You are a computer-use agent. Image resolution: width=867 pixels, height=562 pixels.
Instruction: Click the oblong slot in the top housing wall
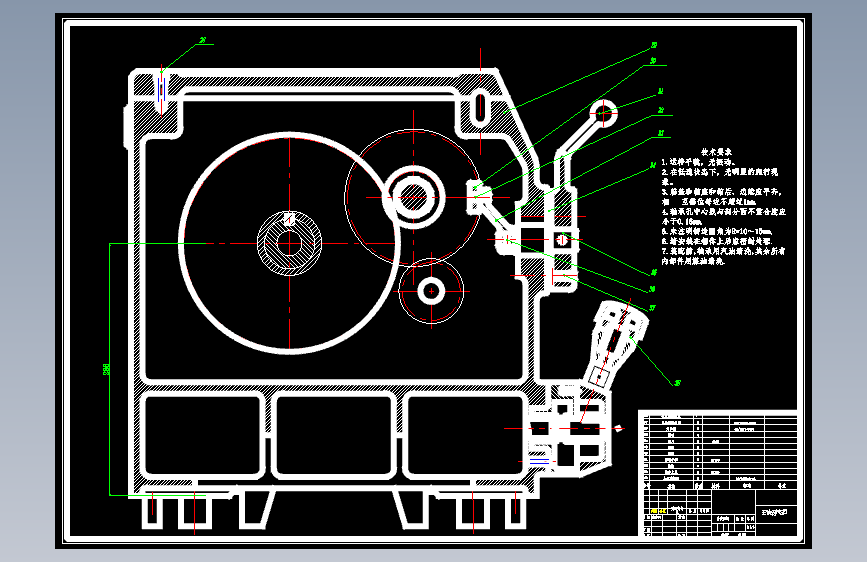tap(480, 106)
